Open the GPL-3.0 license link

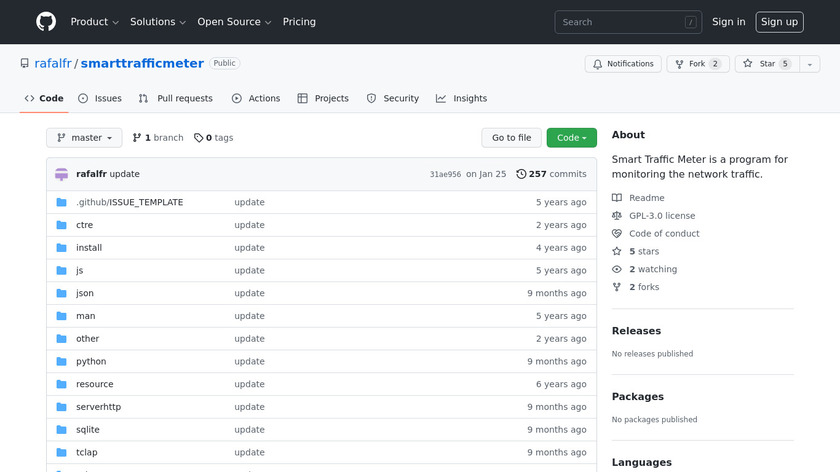[661, 216]
